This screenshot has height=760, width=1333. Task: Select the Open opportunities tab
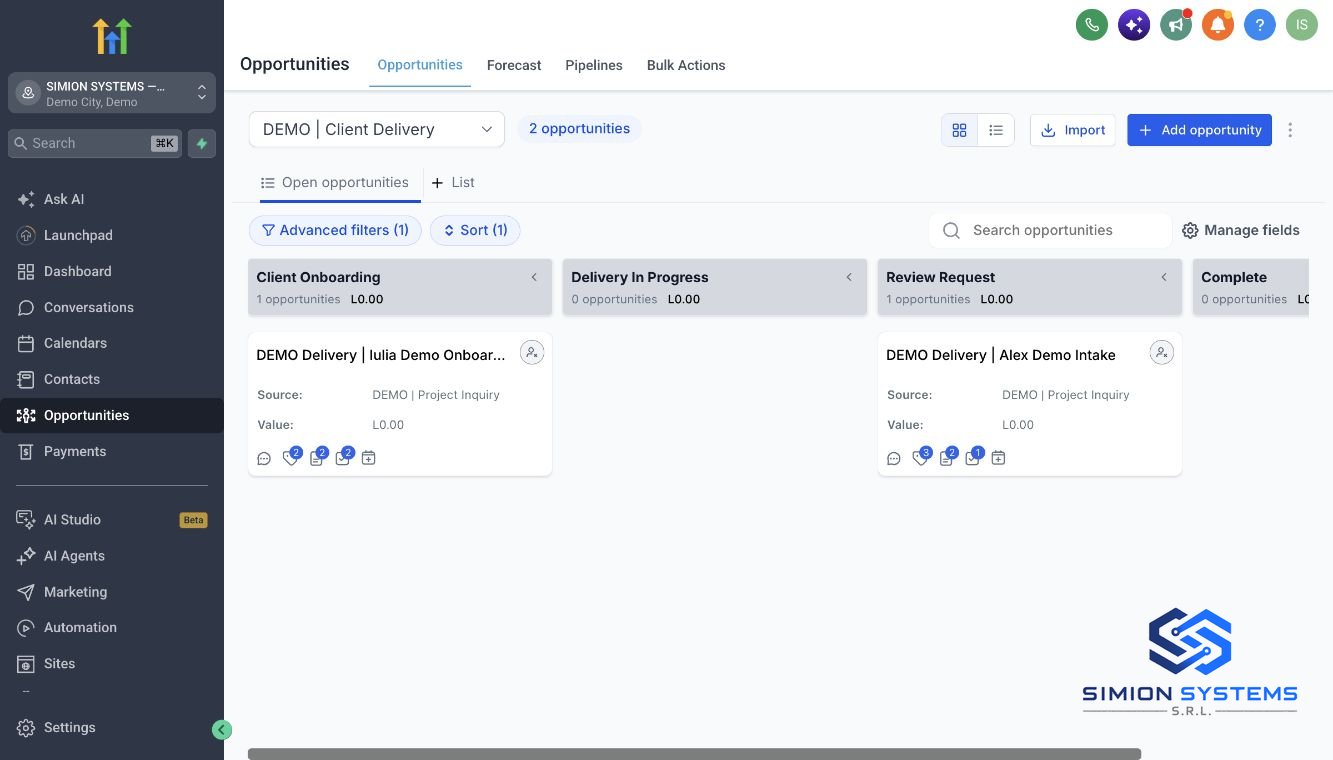point(334,182)
